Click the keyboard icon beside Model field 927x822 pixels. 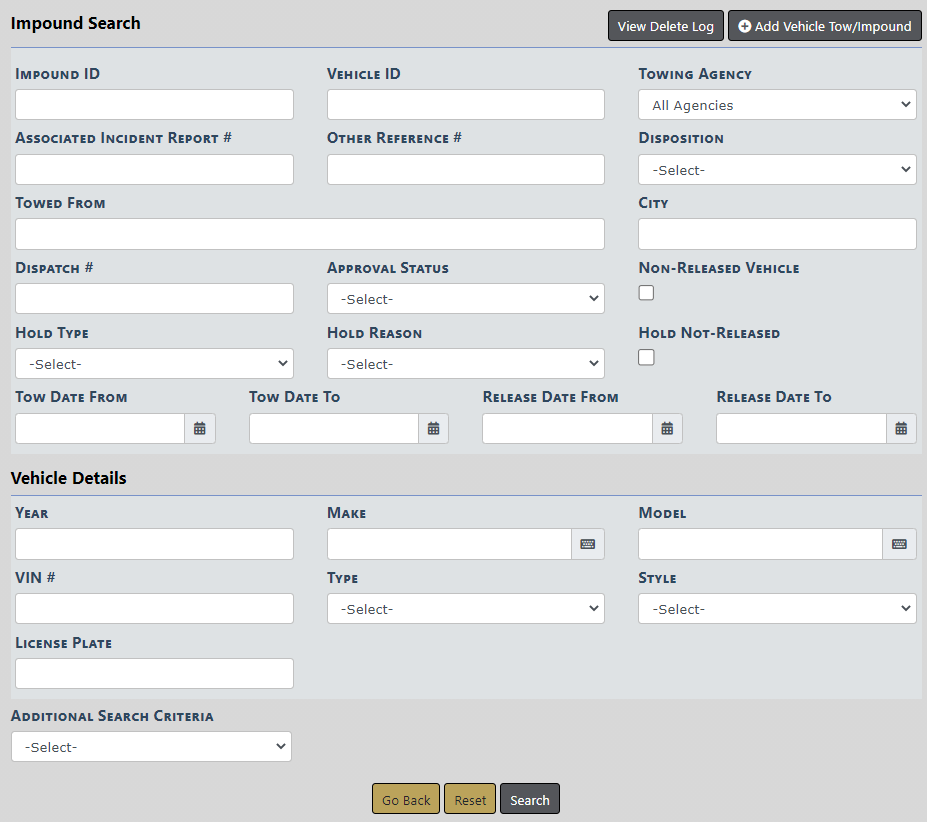coord(900,544)
